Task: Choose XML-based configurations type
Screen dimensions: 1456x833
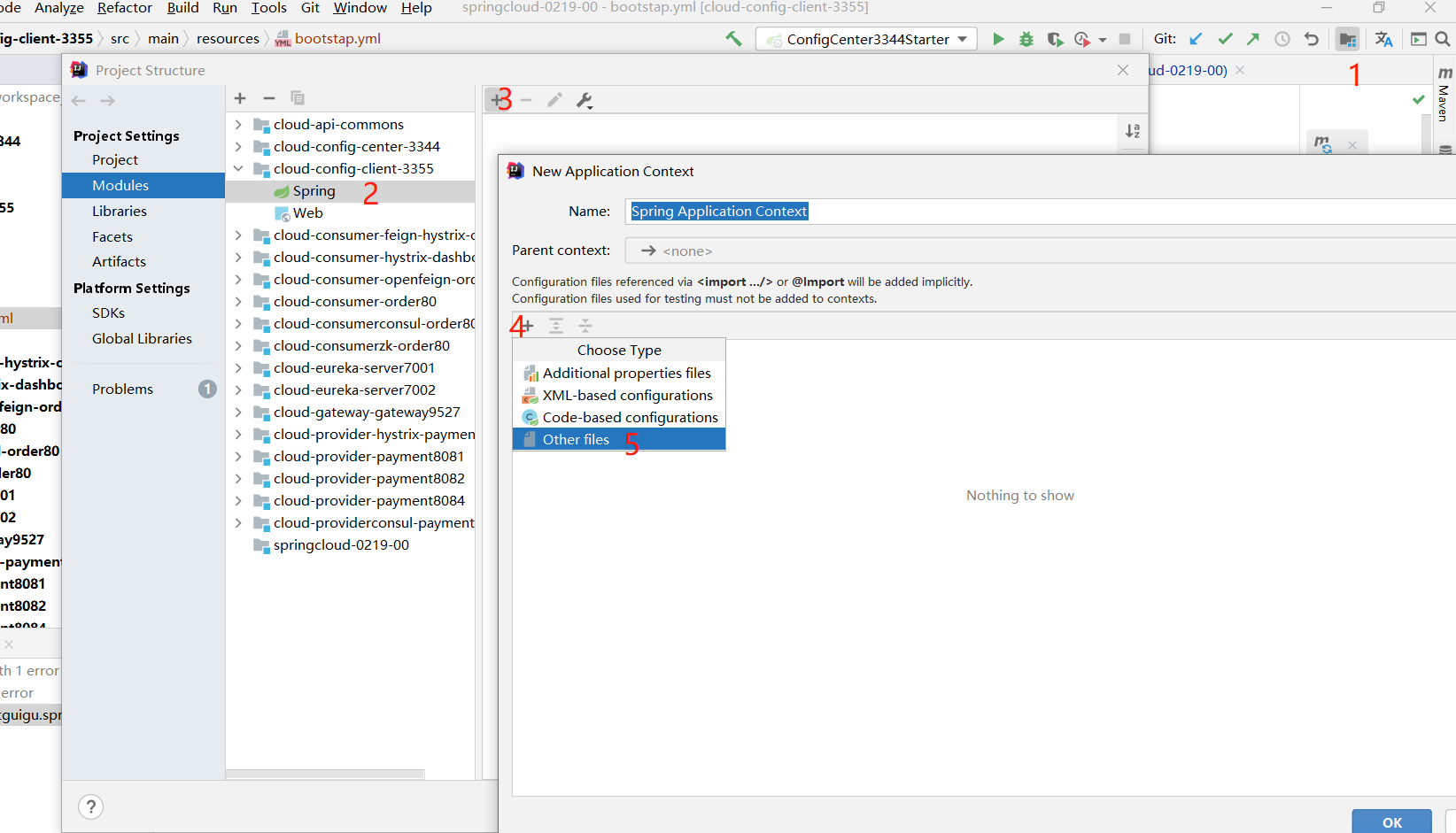Action: [619, 396]
